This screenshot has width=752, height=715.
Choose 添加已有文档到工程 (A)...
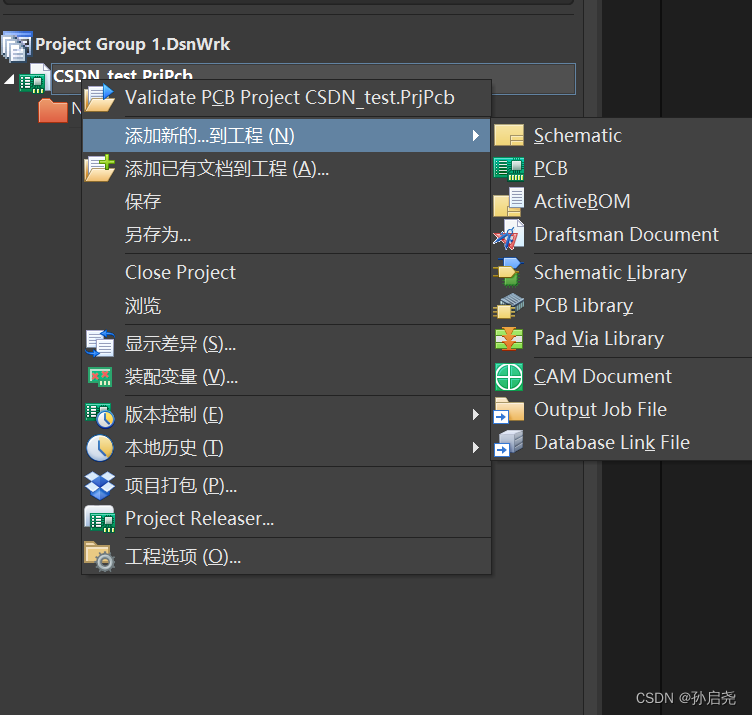[287, 169]
